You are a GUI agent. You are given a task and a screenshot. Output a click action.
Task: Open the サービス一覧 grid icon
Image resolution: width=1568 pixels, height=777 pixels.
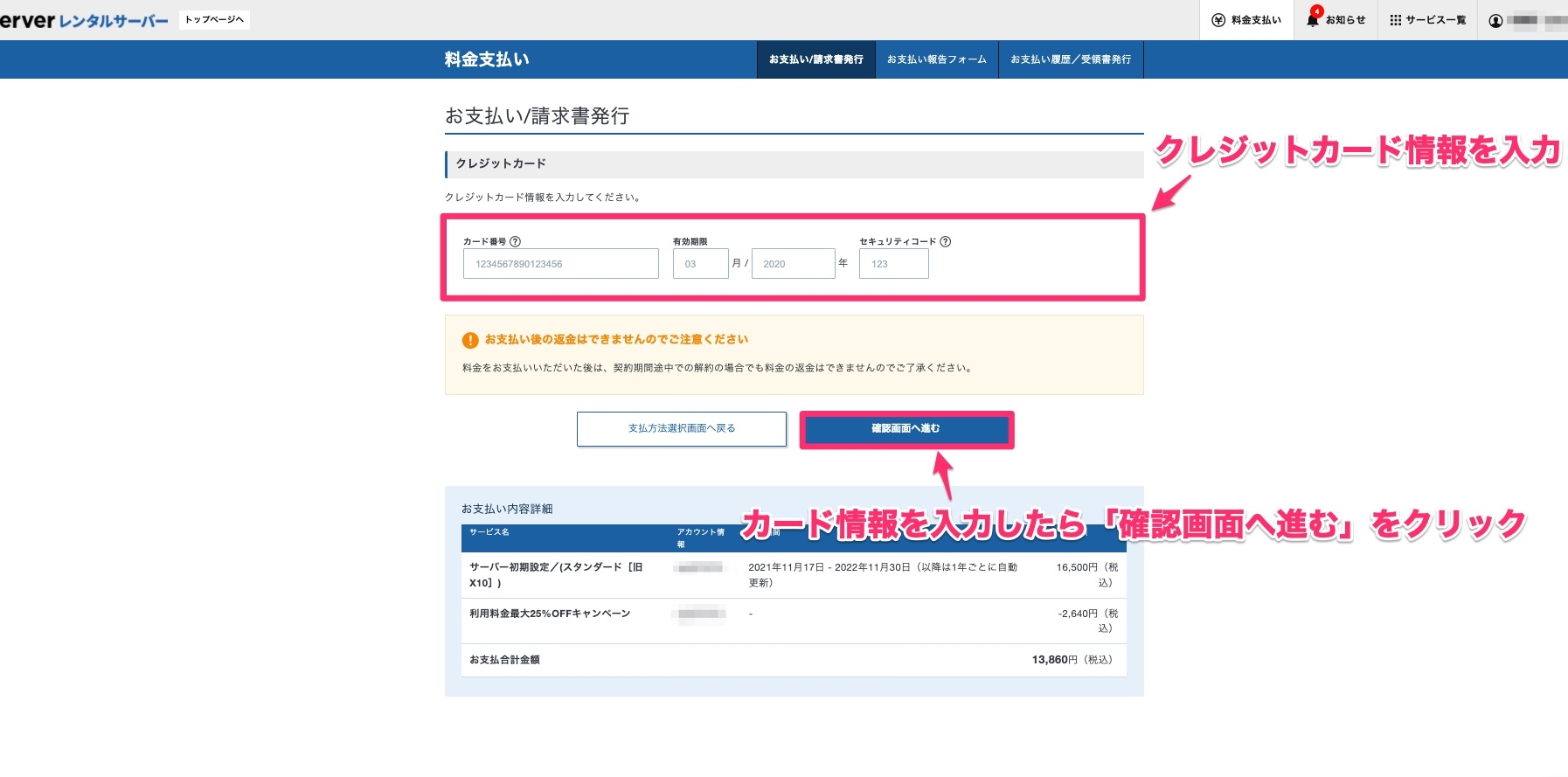(x=1396, y=20)
